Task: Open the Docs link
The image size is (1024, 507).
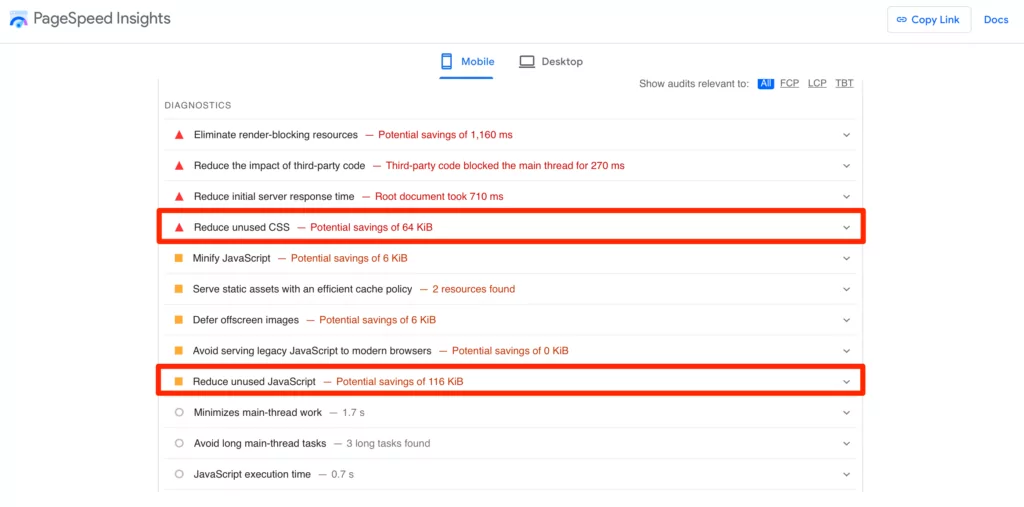Action: click(x=996, y=20)
